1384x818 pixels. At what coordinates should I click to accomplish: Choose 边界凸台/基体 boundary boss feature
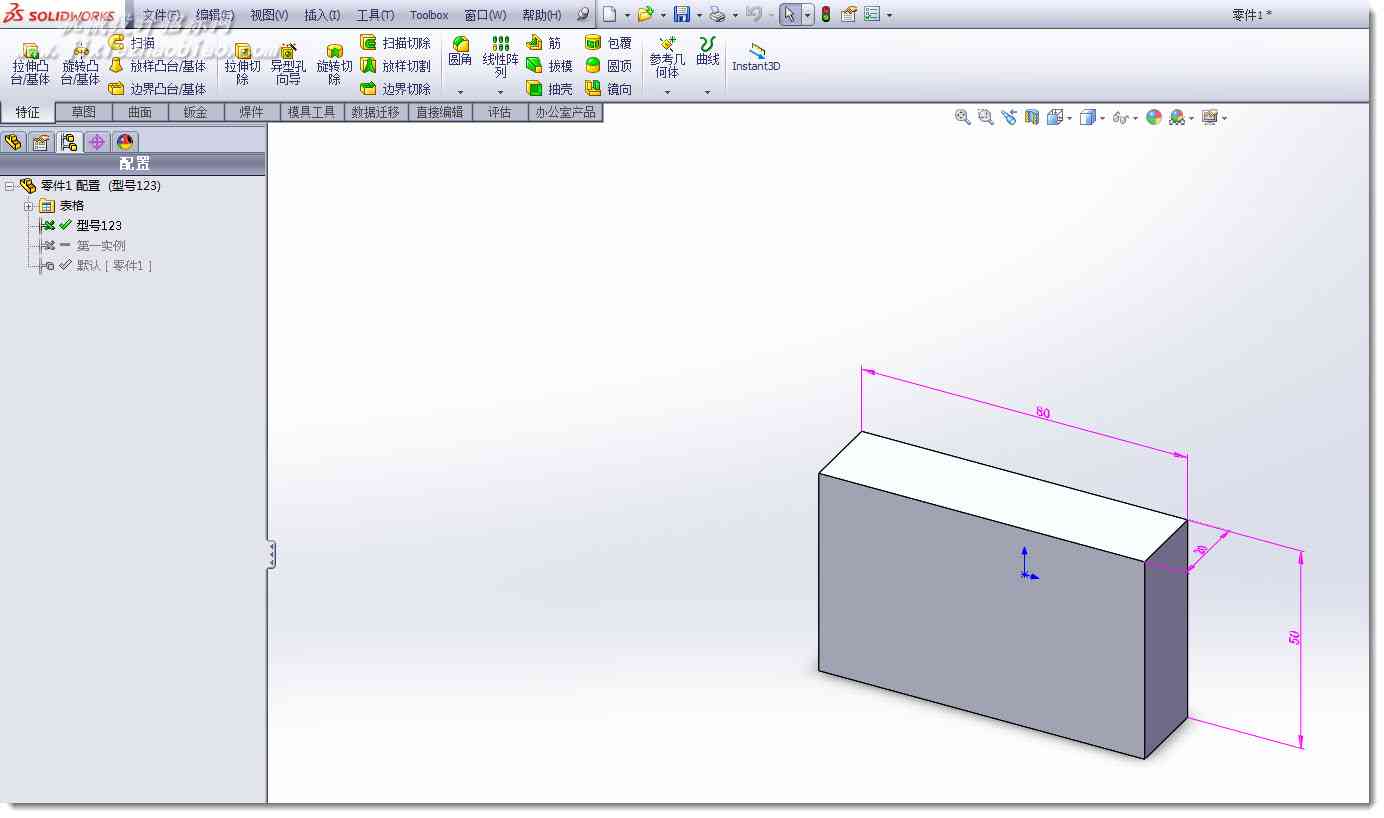[x=157, y=89]
